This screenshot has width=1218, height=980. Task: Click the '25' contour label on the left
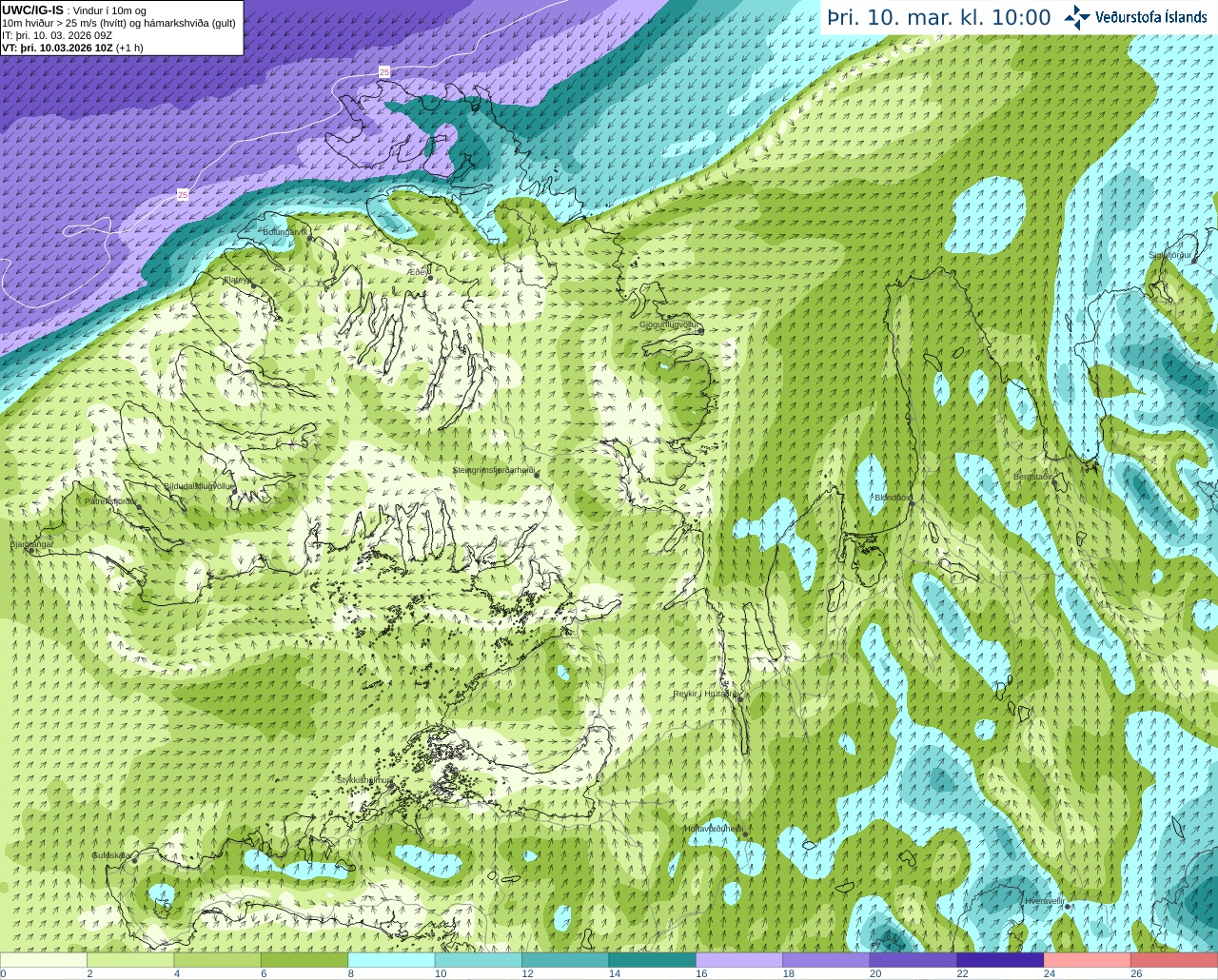[x=182, y=195]
